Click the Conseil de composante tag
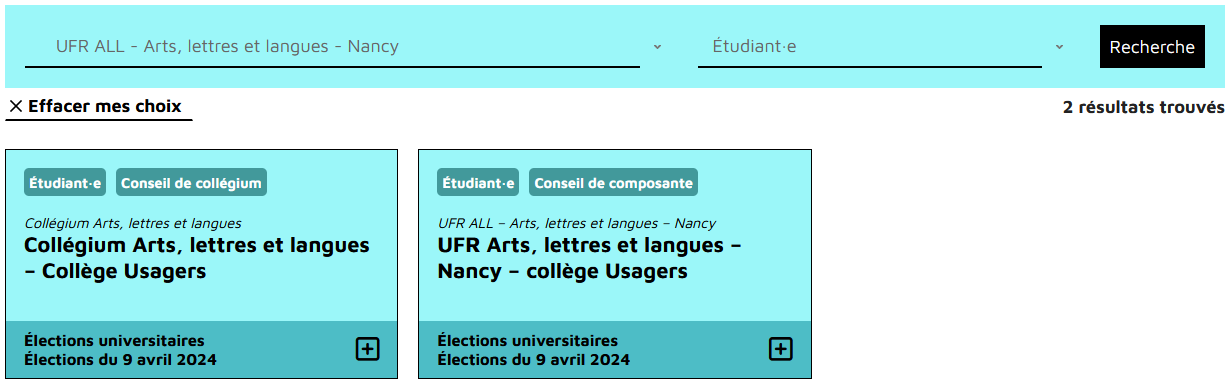This screenshot has height=382, width=1230. click(x=613, y=183)
